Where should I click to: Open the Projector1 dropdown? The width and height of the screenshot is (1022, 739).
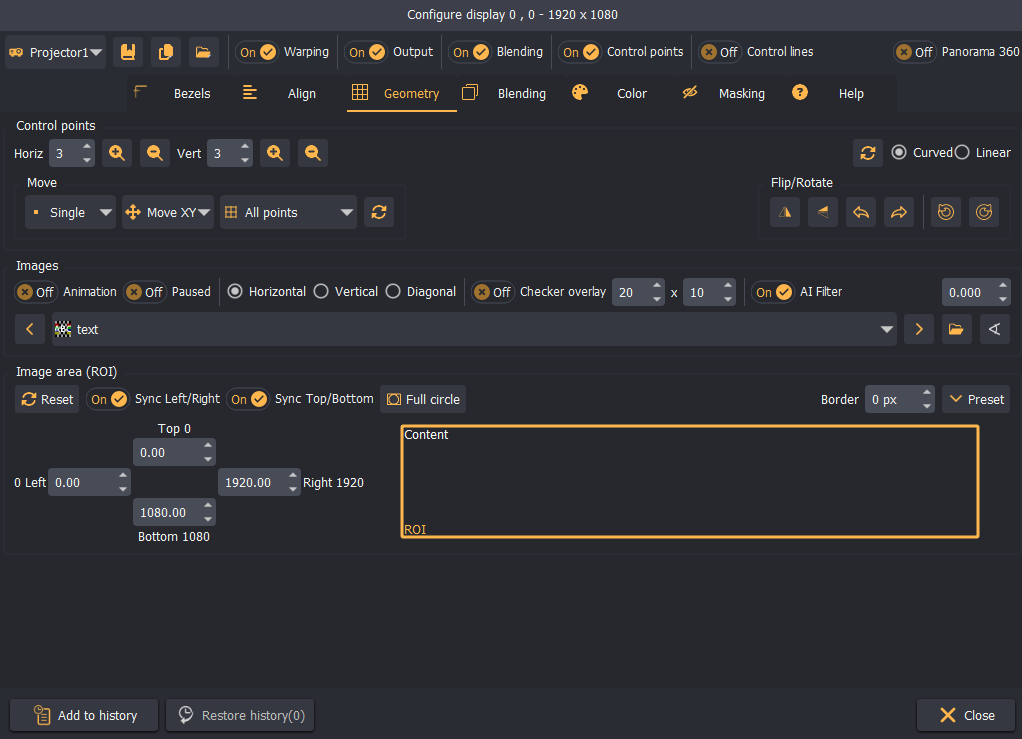56,52
